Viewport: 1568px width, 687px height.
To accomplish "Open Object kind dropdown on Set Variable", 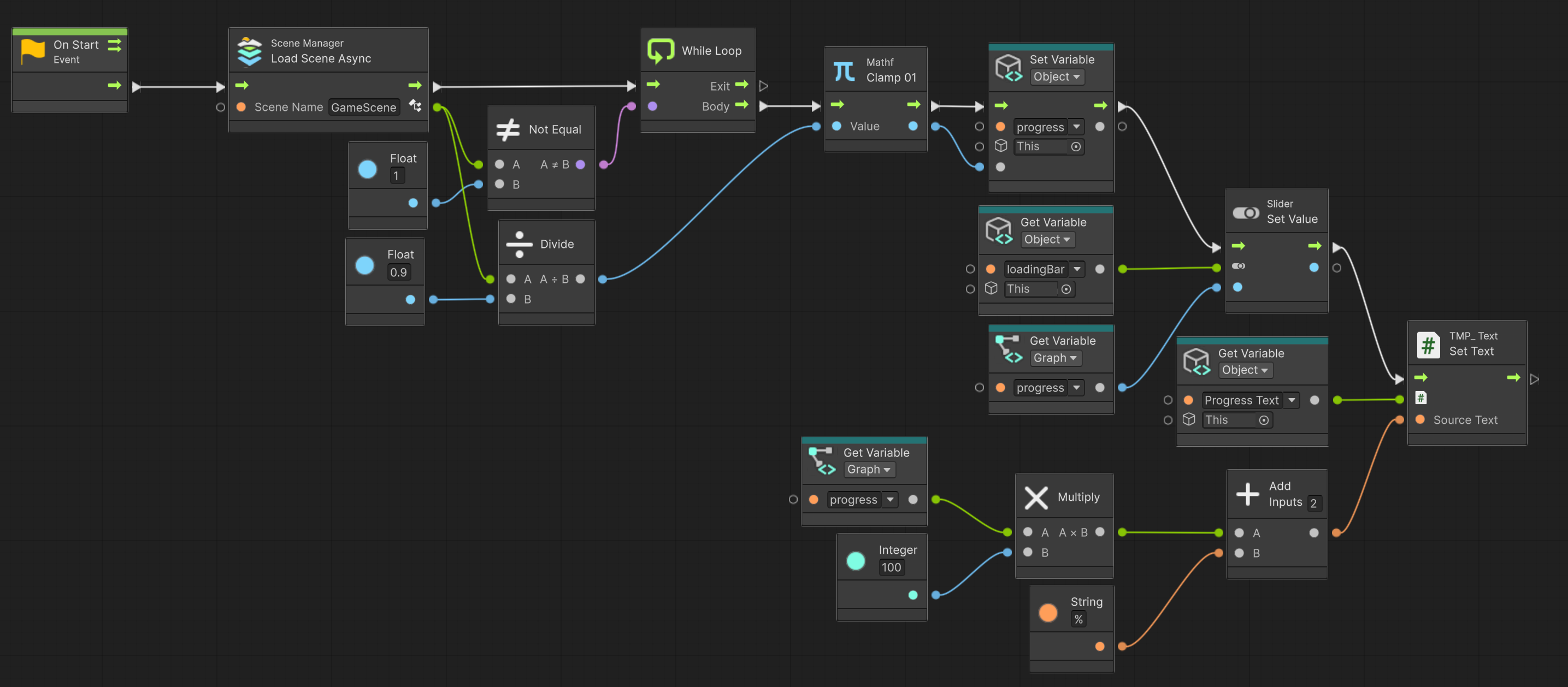I will (x=1057, y=78).
